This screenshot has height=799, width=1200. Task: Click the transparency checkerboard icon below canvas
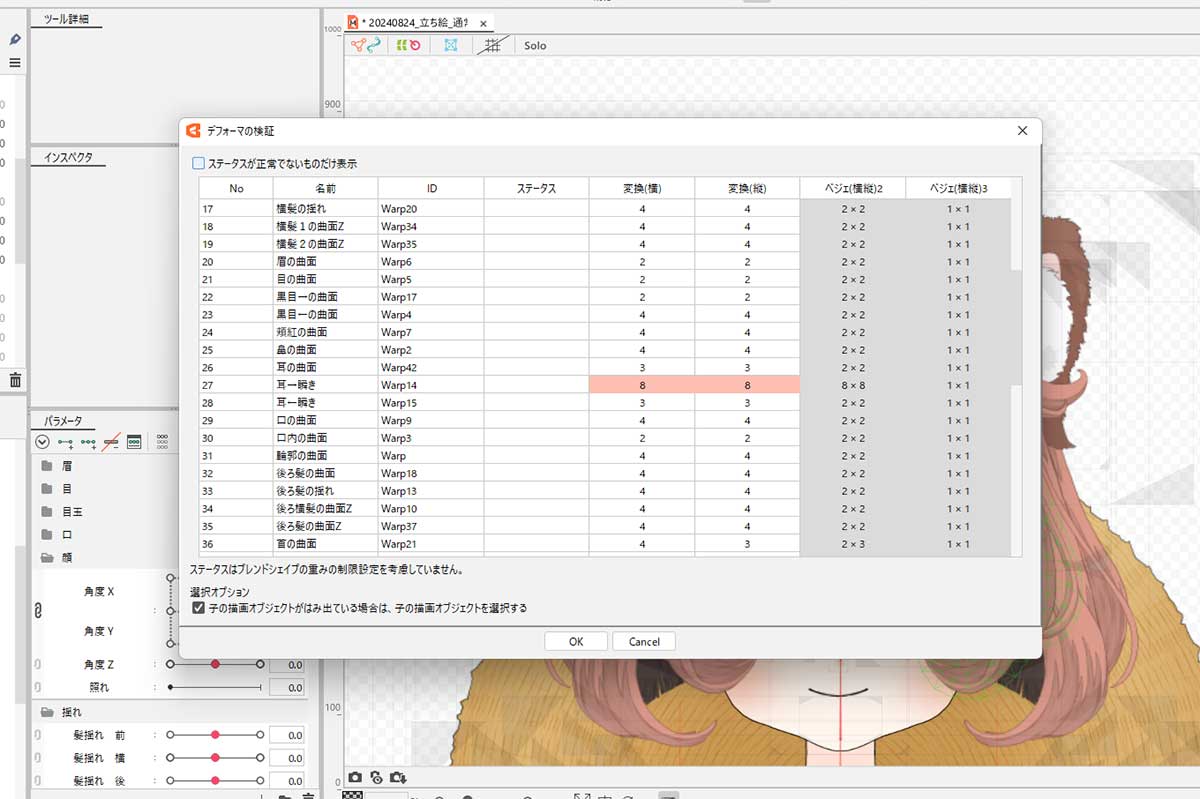click(351, 795)
